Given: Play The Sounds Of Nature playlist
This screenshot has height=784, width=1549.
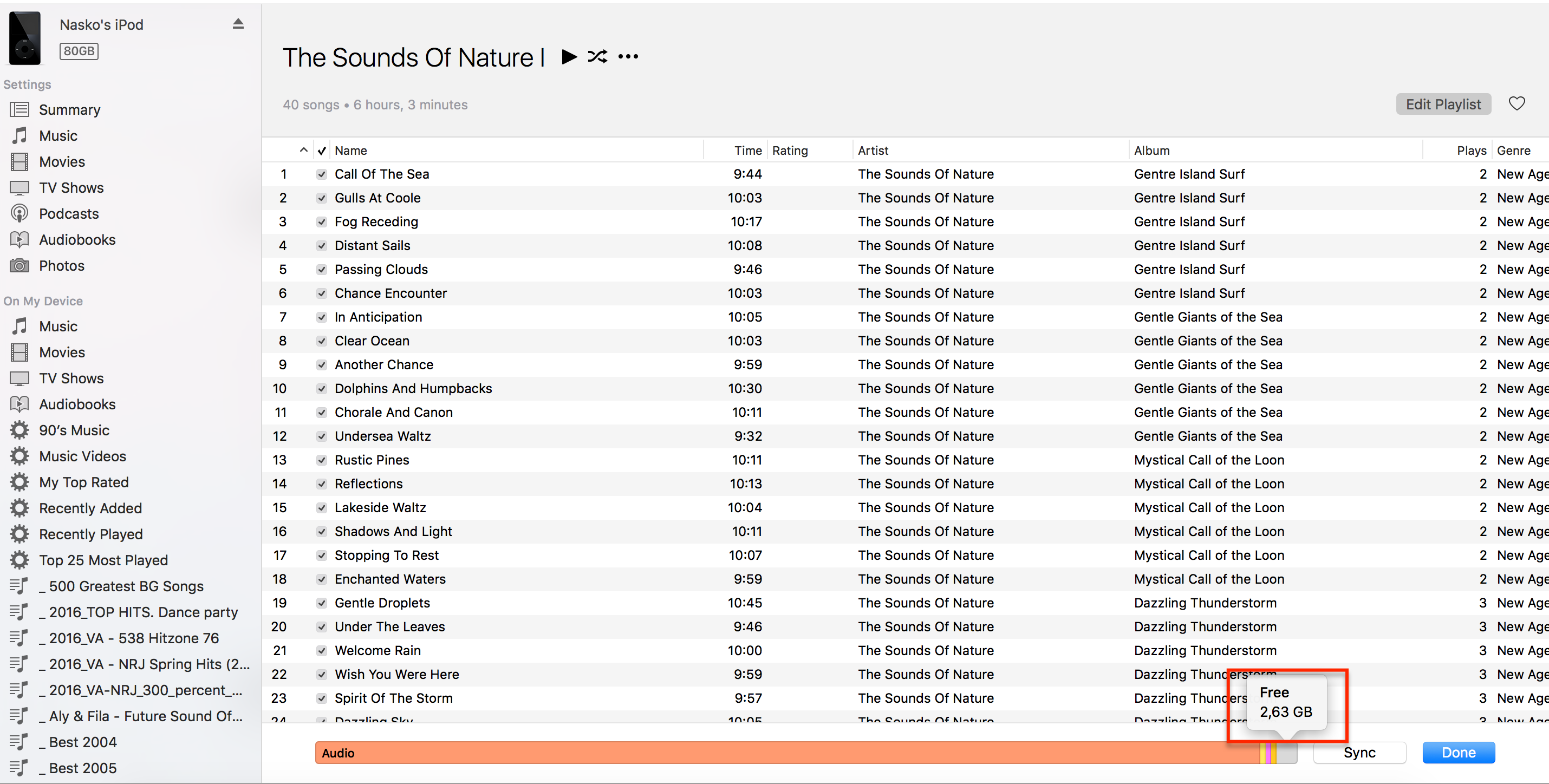Looking at the screenshot, I should coord(568,57).
